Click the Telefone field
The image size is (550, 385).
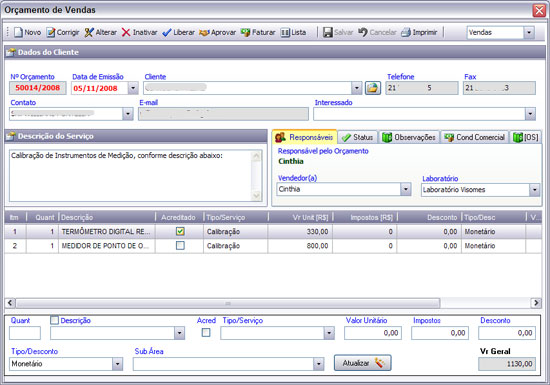(422, 88)
